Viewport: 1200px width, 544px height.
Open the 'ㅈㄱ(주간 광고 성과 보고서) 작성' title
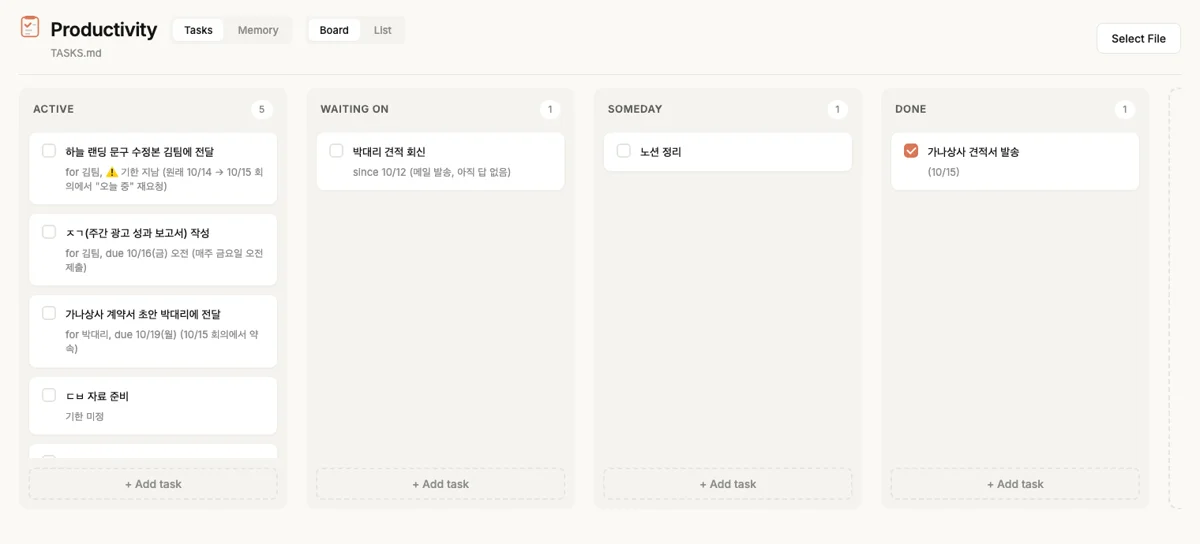coord(137,233)
